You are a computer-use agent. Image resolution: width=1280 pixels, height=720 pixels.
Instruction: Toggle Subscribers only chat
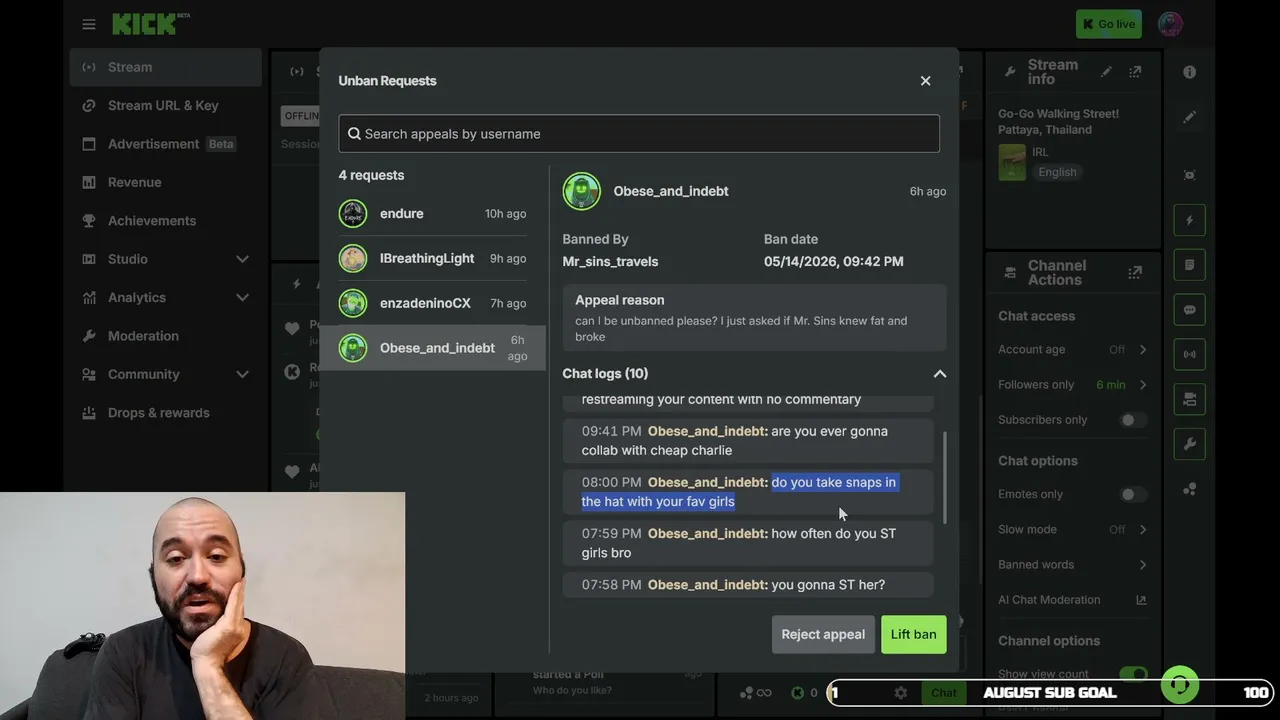pos(1133,420)
